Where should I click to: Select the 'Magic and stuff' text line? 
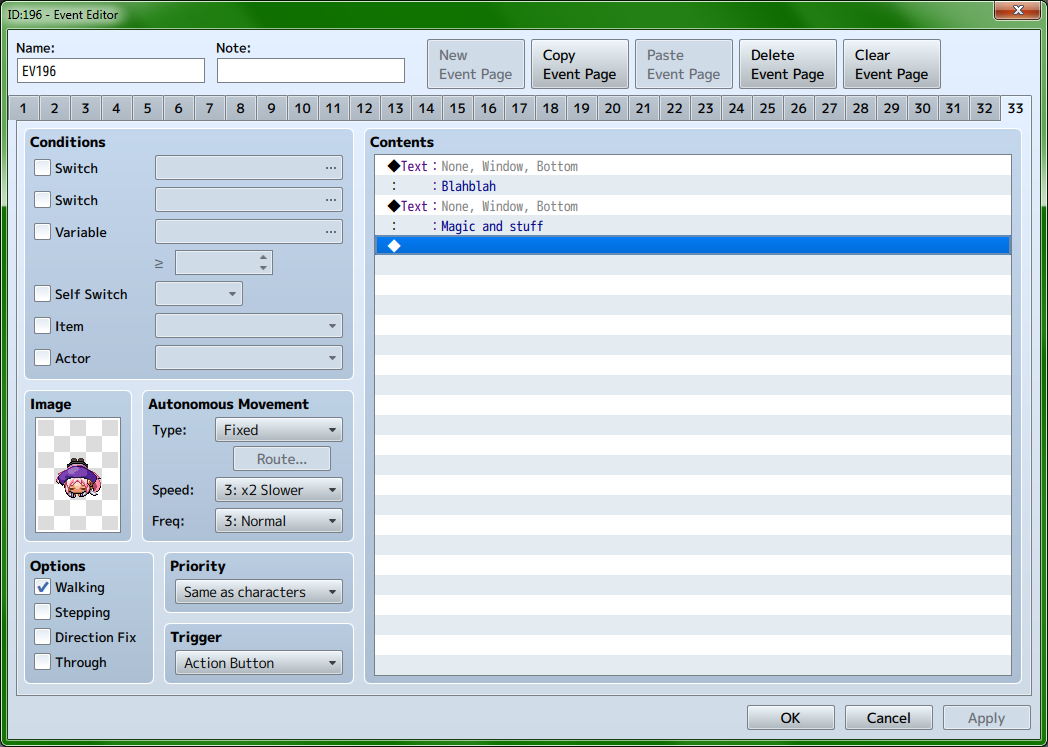click(692, 226)
